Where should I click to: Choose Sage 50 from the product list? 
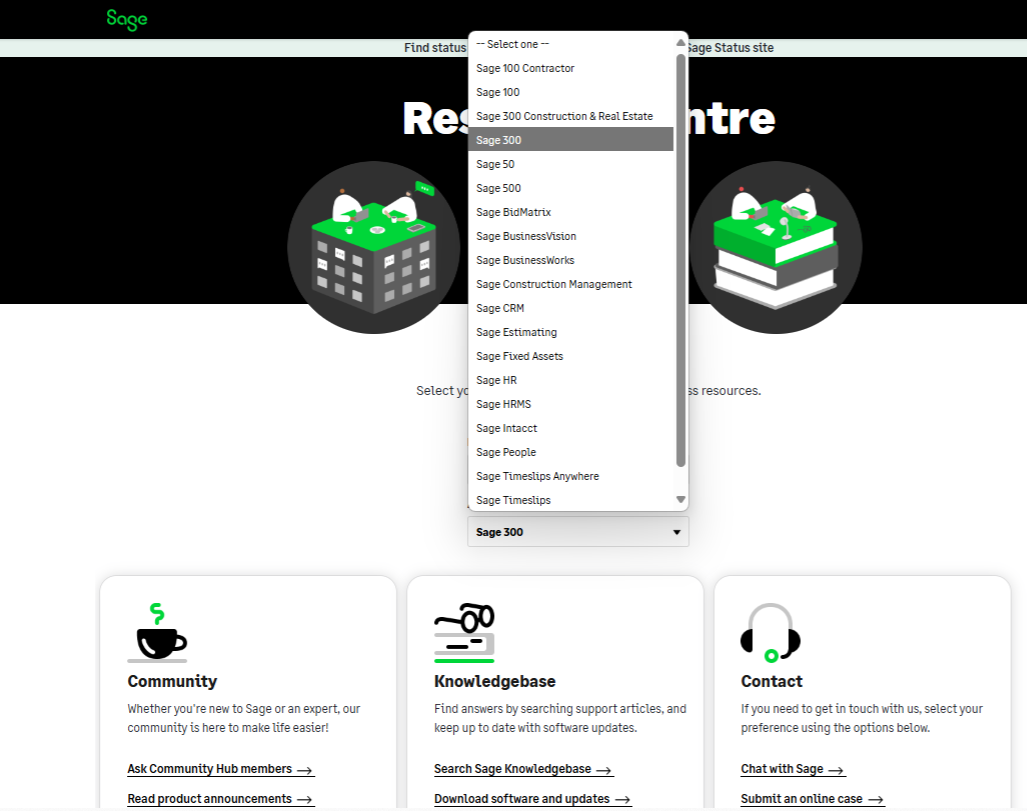[570, 164]
